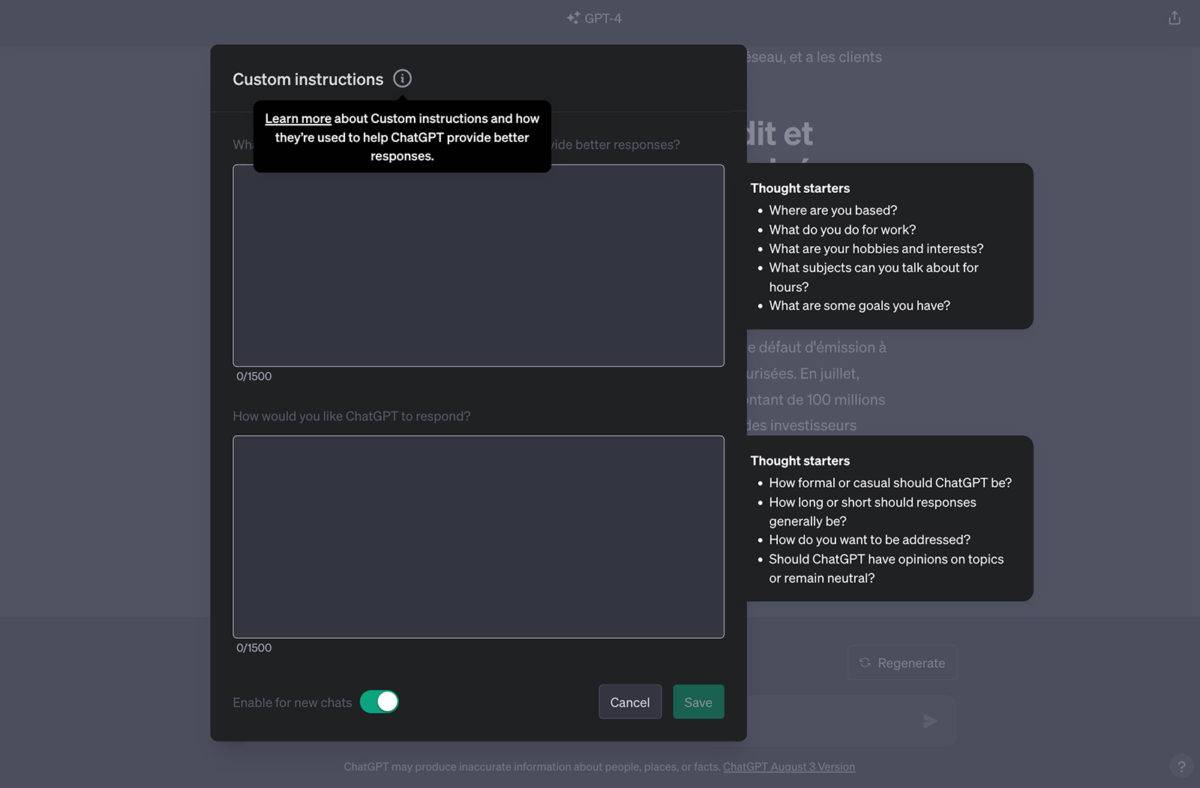The image size is (1200, 788).
Task: Focus the first custom instructions text box
Action: [478, 265]
